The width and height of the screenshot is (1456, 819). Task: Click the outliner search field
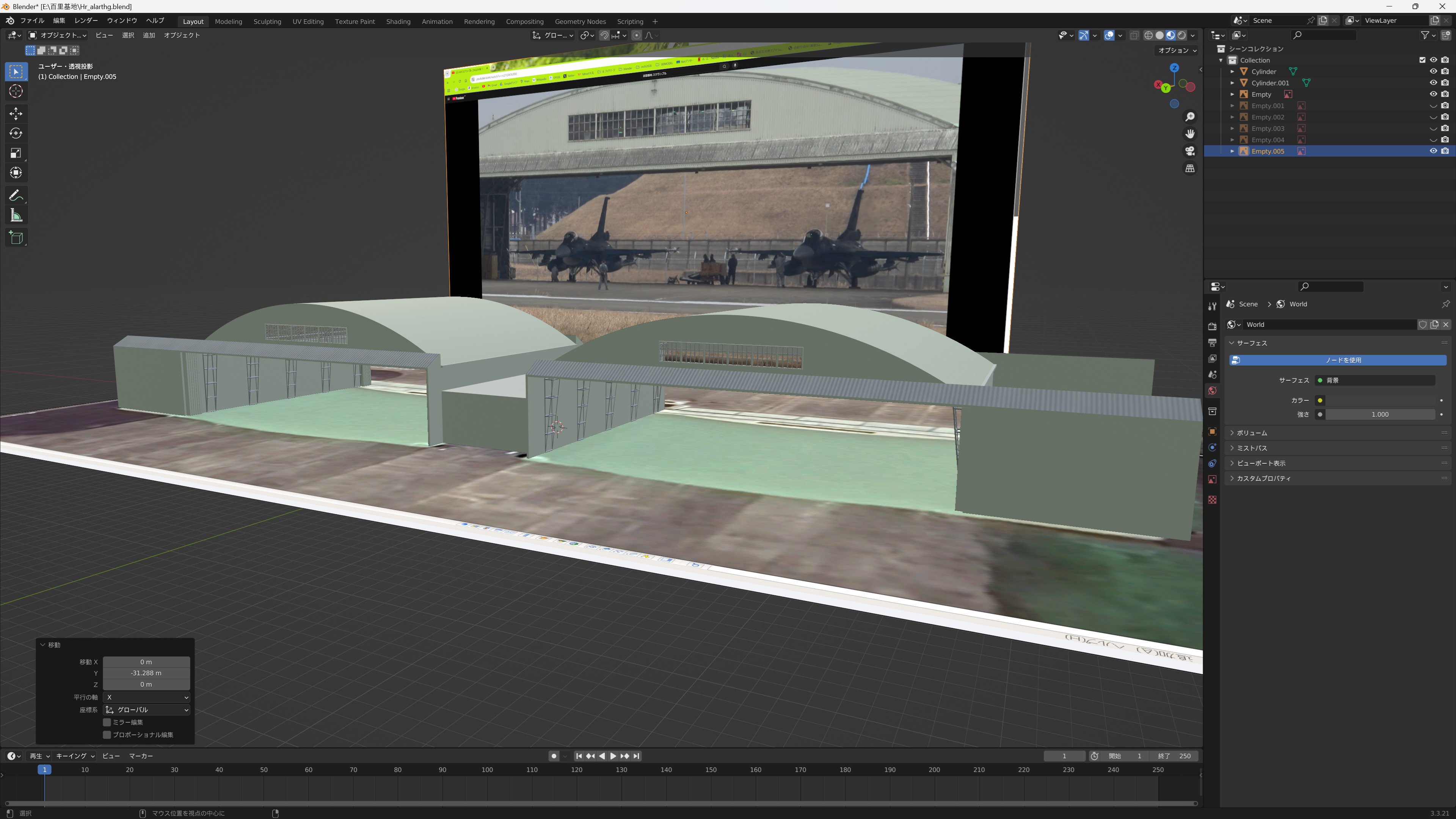[x=1324, y=35]
